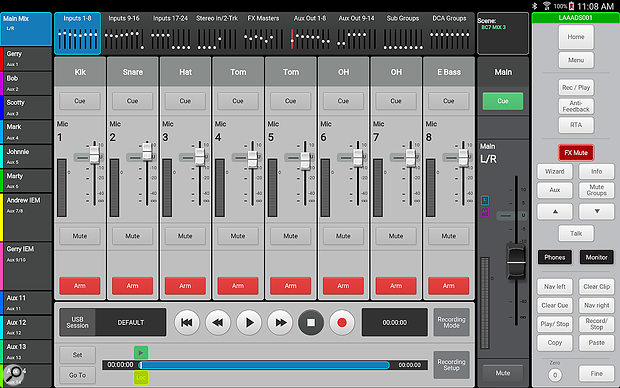Click the fast-forward transport button

pyautogui.click(x=280, y=323)
